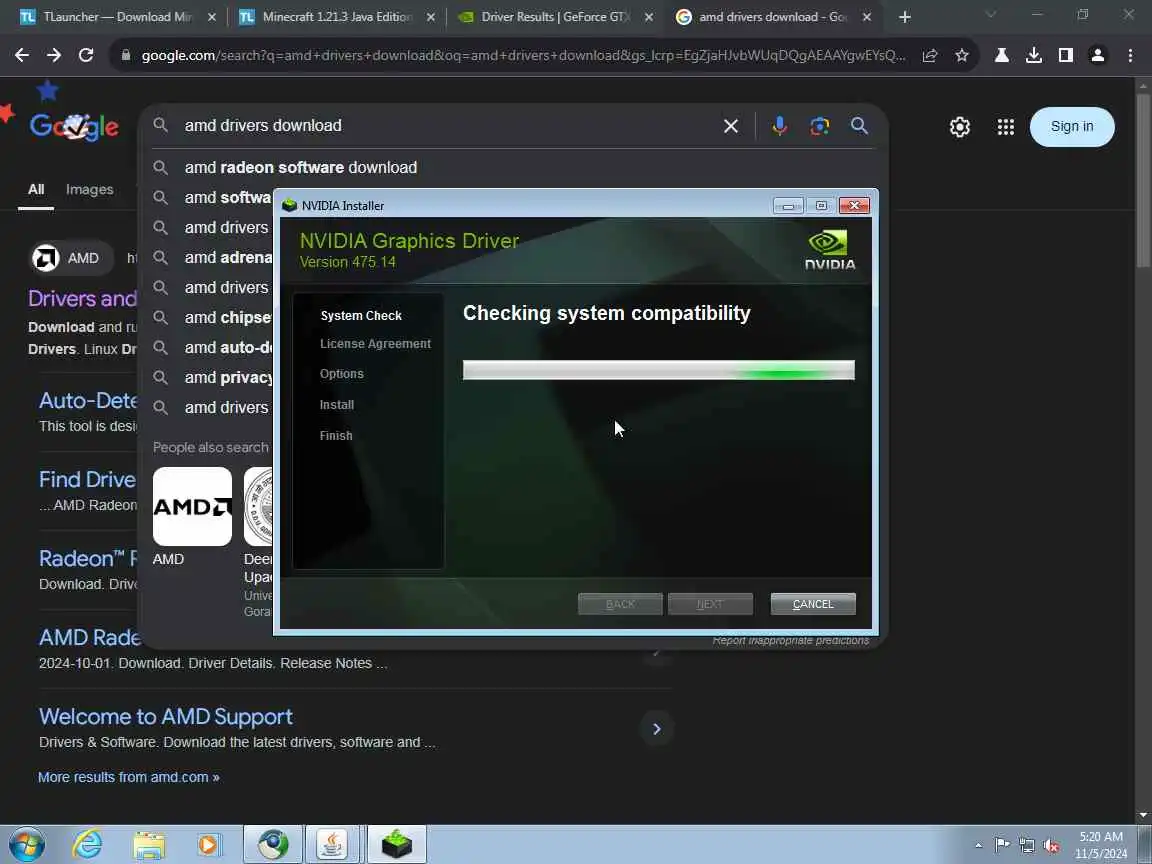The width and height of the screenshot is (1152, 864).
Task: Open Windows Media Player on taskbar
Action: click(x=209, y=845)
